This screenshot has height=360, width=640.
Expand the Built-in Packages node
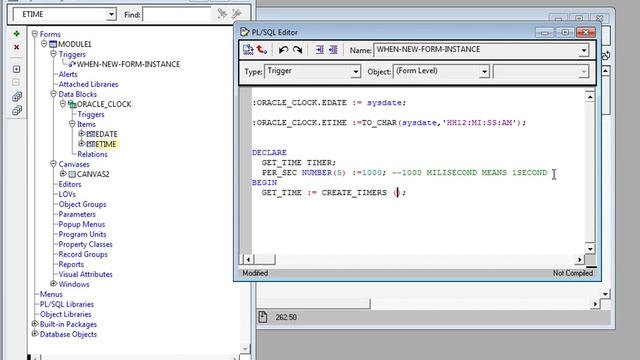click(35, 324)
